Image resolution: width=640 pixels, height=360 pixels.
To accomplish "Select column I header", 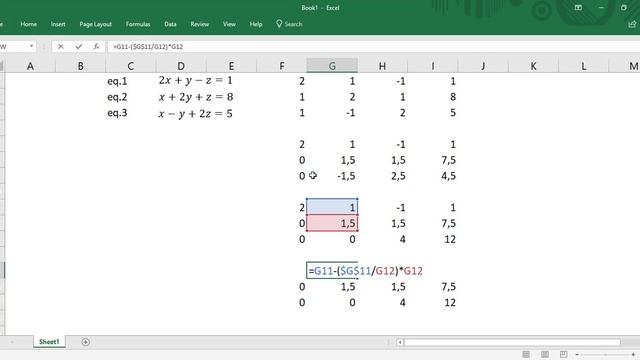I will [433, 66].
